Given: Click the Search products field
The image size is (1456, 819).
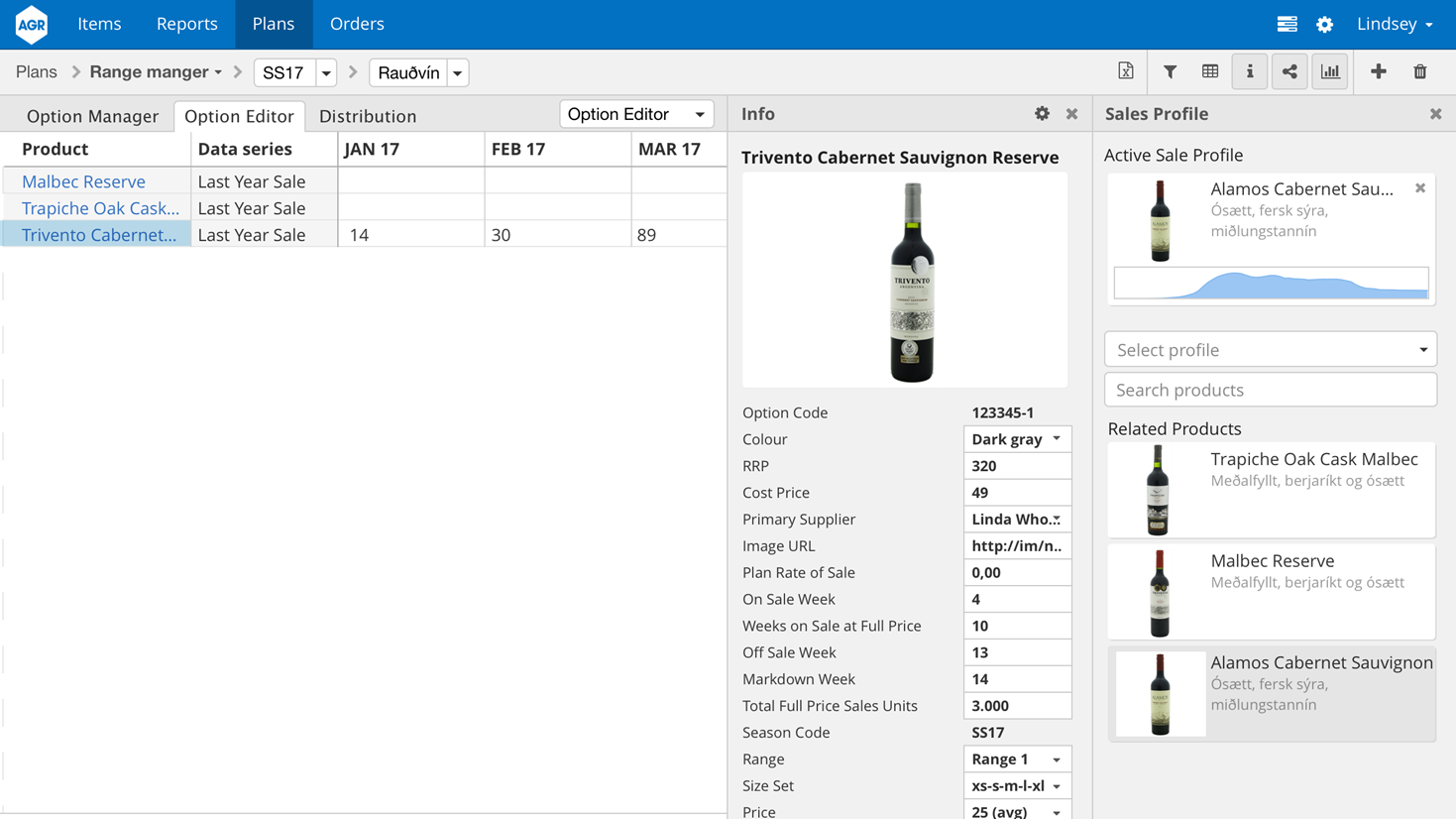Looking at the screenshot, I should (1271, 390).
